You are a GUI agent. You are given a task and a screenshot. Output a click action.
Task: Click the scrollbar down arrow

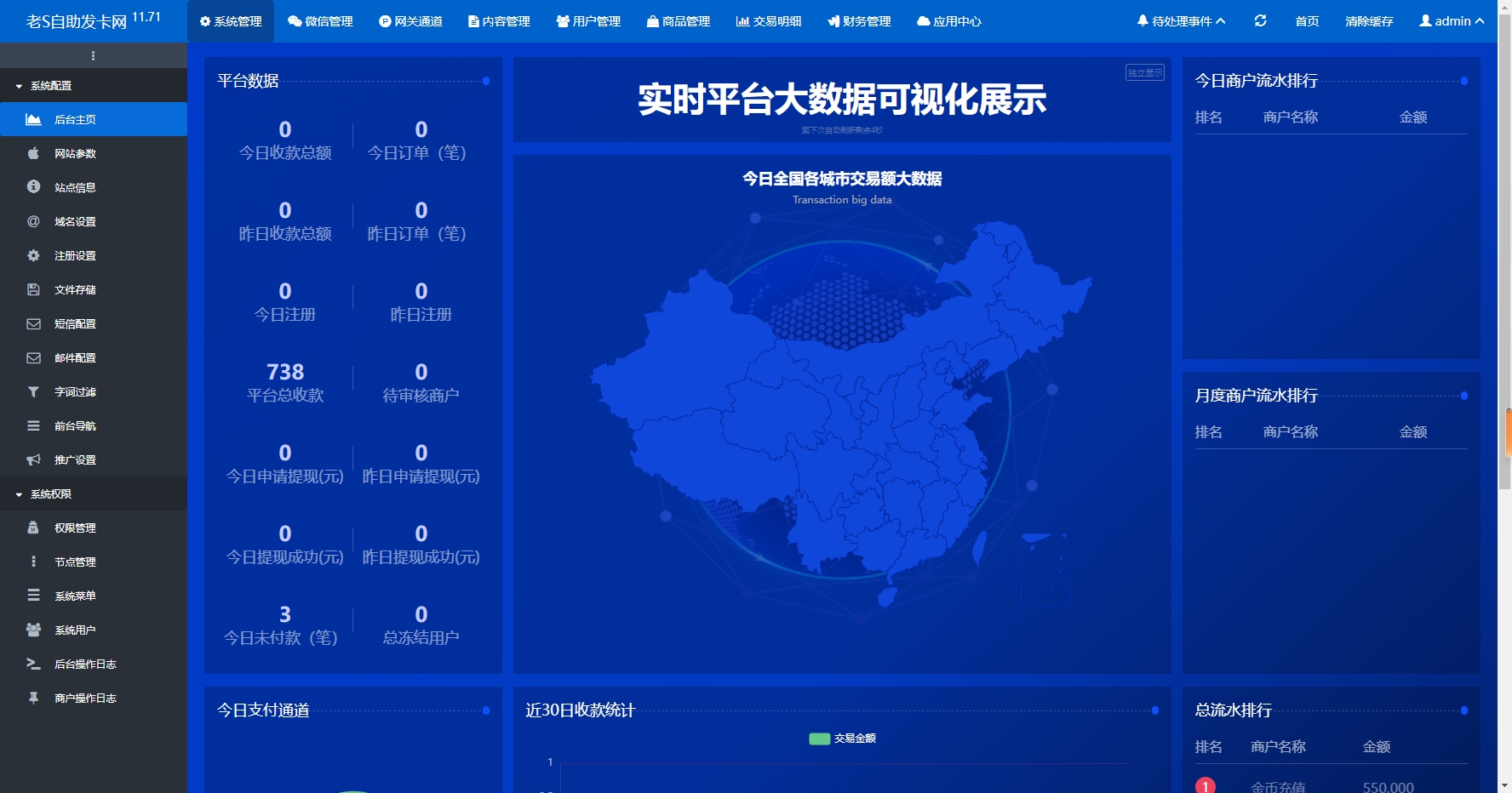pyautogui.click(x=1504, y=785)
